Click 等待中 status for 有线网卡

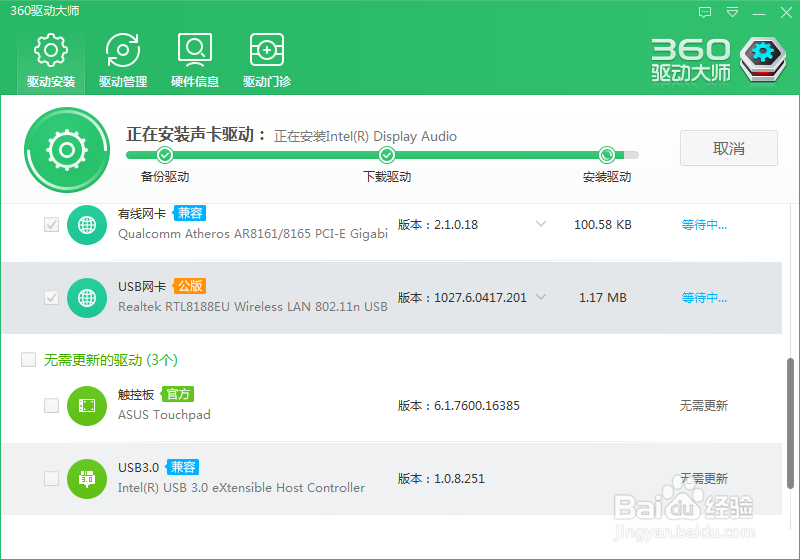click(704, 225)
